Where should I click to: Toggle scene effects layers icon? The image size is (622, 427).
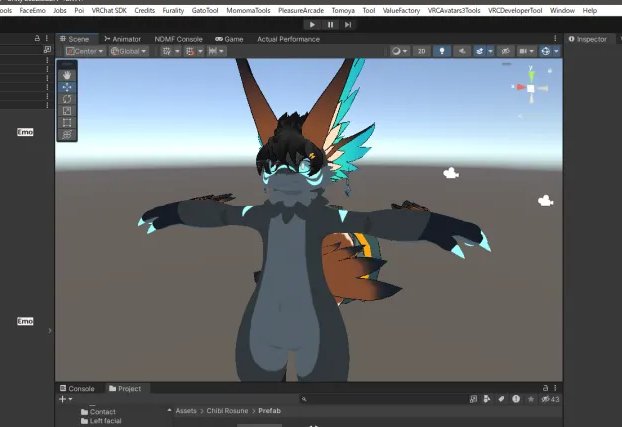pyautogui.click(x=480, y=51)
